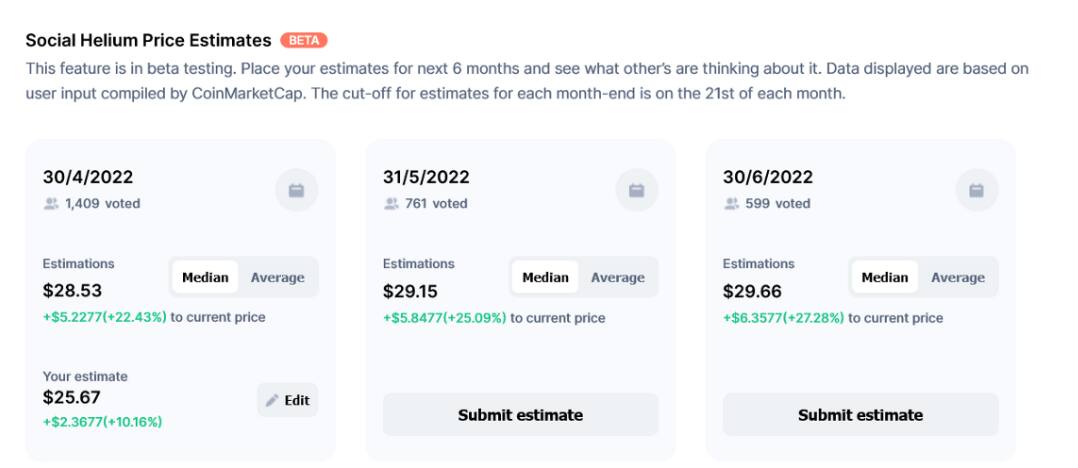1078x468 pixels.
Task: Click voters icon beside 761 voted
Action: click(x=391, y=203)
